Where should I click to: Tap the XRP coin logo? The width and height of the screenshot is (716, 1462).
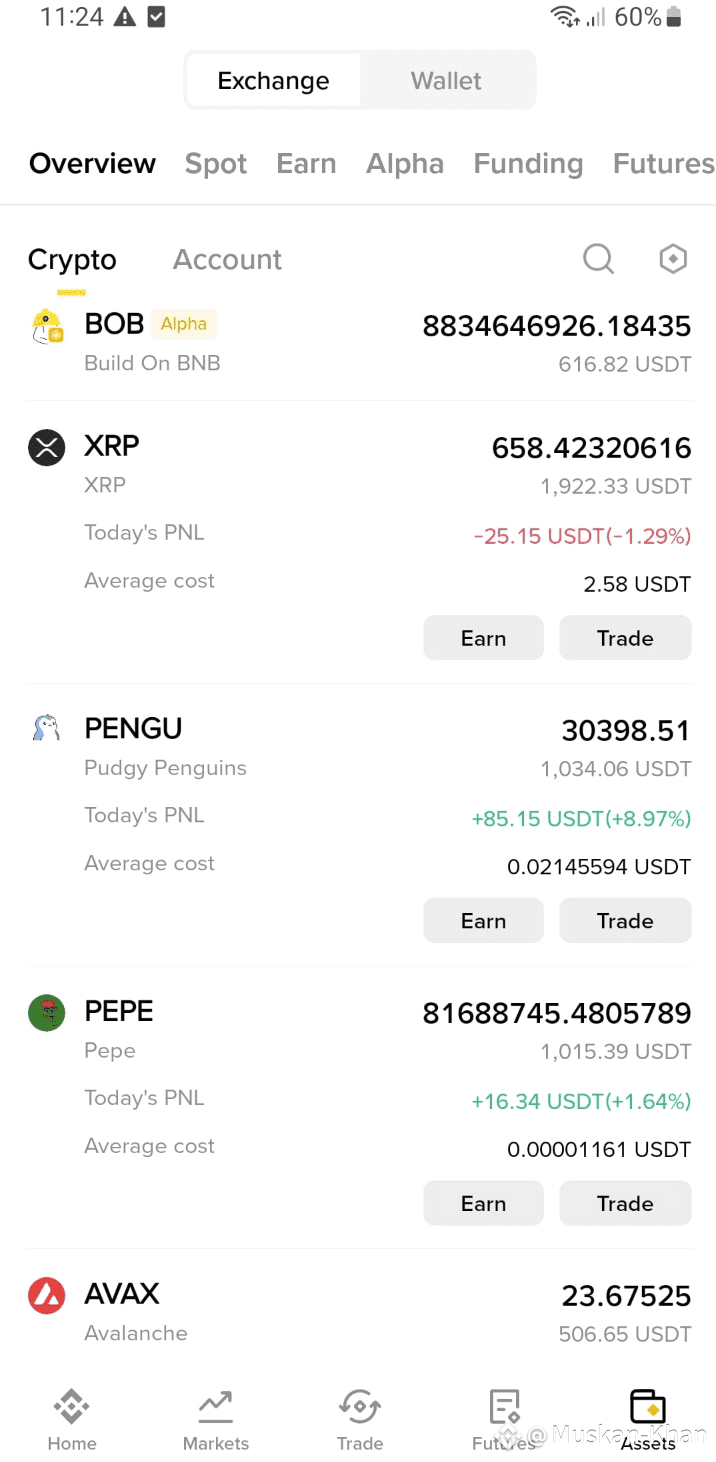tap(46, 447)
